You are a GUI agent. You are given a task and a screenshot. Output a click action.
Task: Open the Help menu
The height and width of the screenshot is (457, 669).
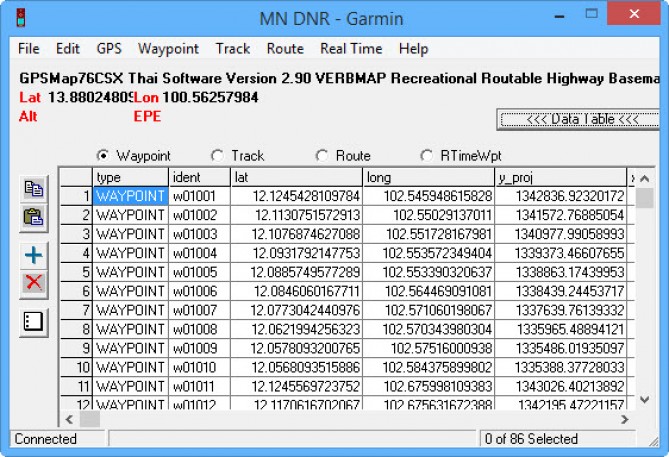coord(413,49)
